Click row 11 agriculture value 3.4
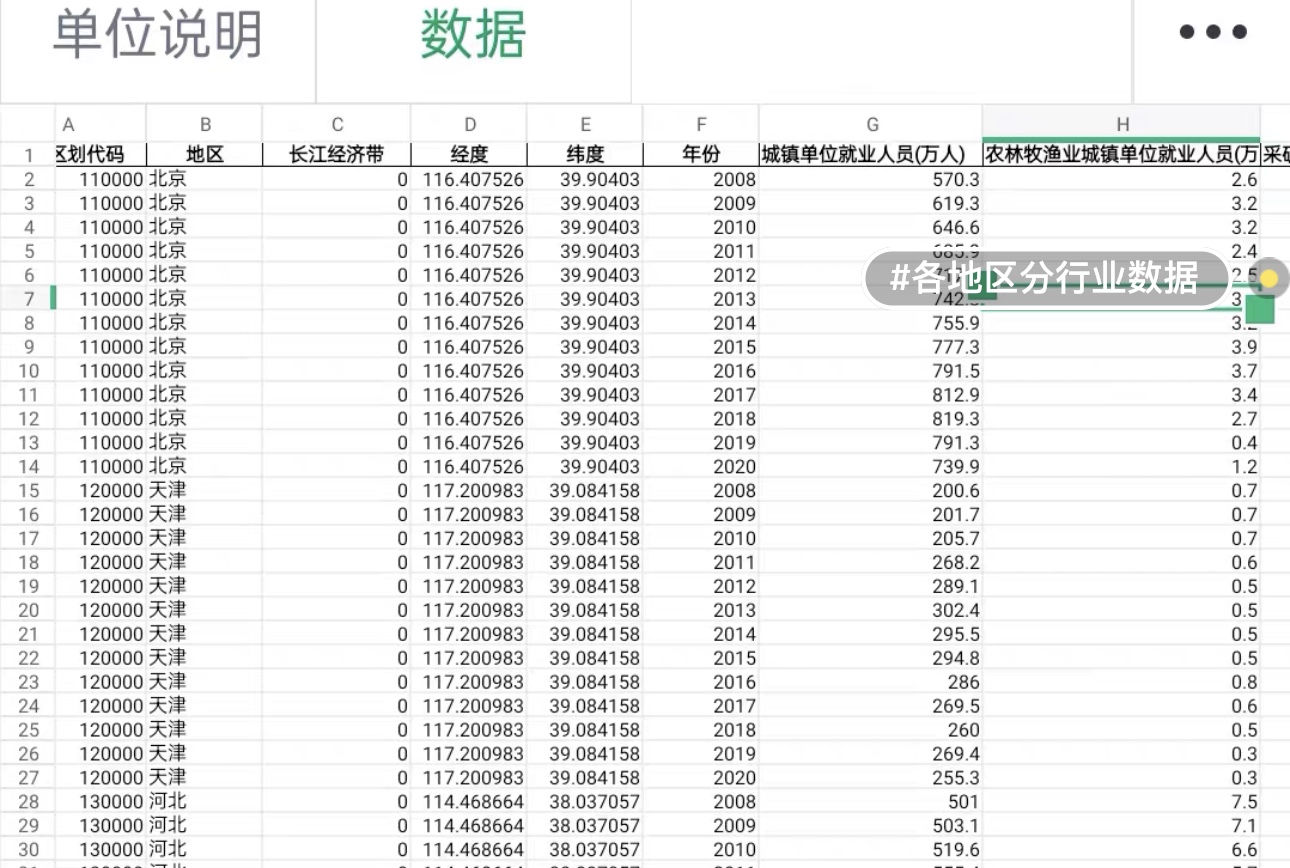1290x868 pixels. click(x=1122, y=395)
